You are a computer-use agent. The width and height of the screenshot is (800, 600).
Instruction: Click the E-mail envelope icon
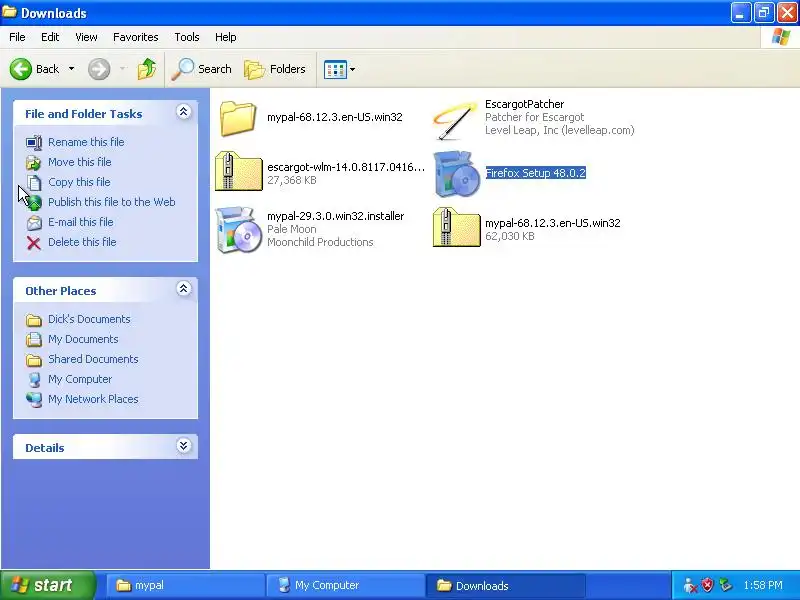tap(34, 222)
